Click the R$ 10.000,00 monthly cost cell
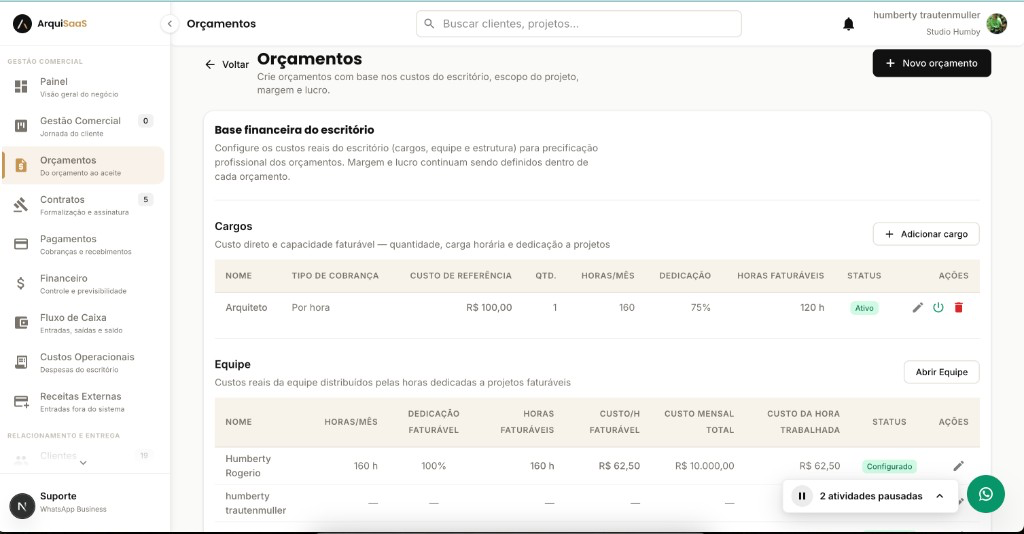 705,466
